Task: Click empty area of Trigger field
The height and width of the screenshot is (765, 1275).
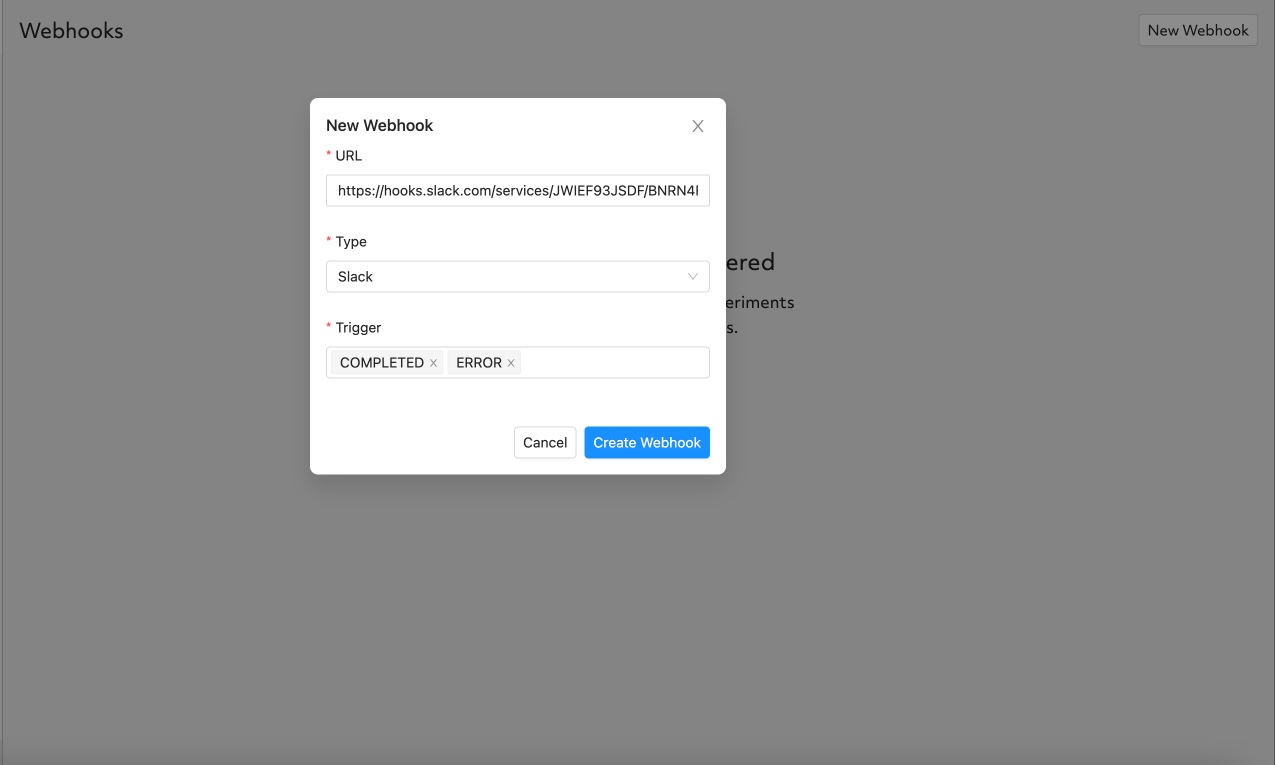Action: [x=614, y=363]
